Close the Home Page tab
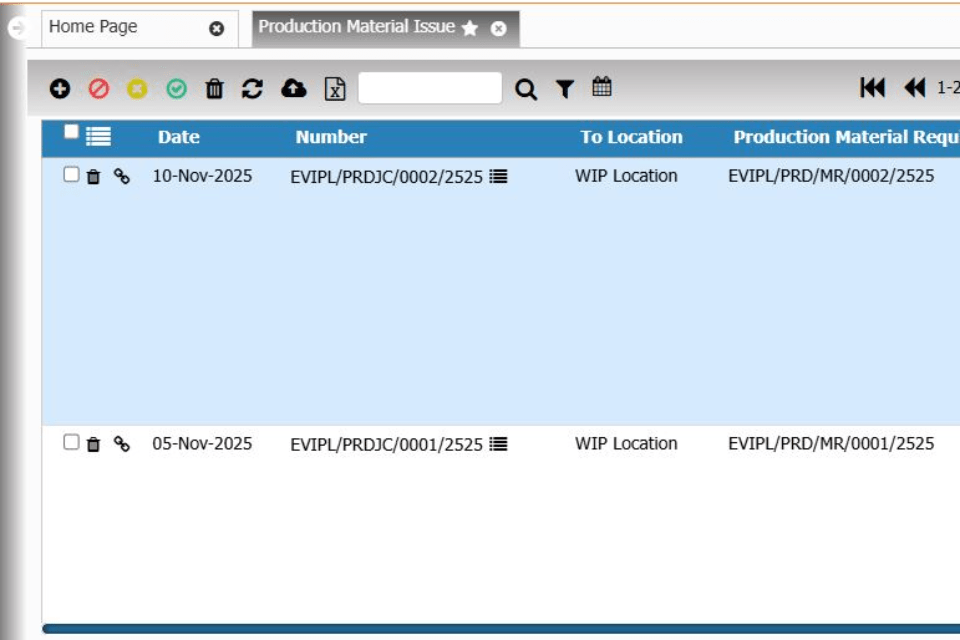 (x=216, y=29)
